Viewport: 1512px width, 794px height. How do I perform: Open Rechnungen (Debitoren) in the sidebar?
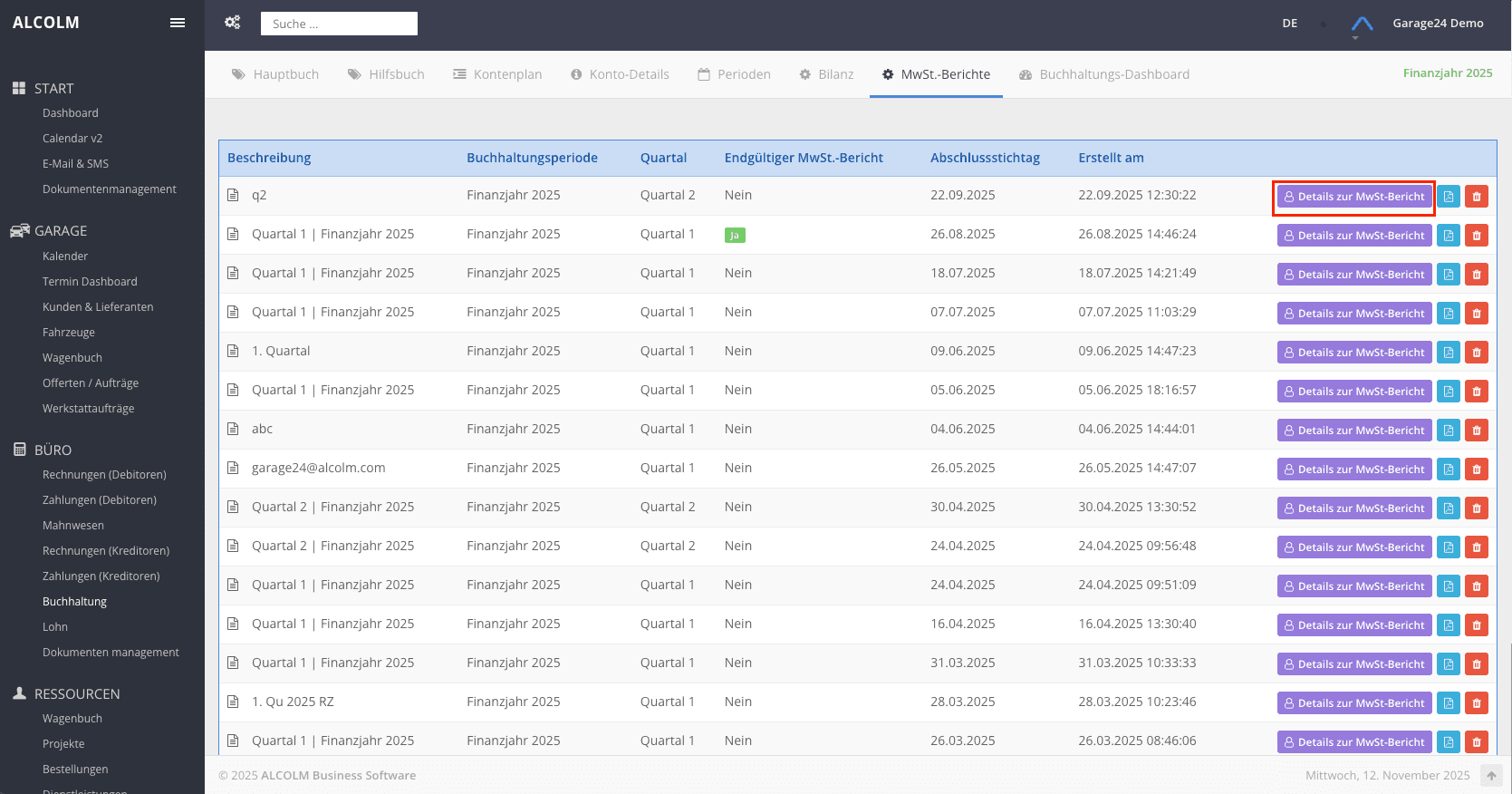tap(104, 475)
